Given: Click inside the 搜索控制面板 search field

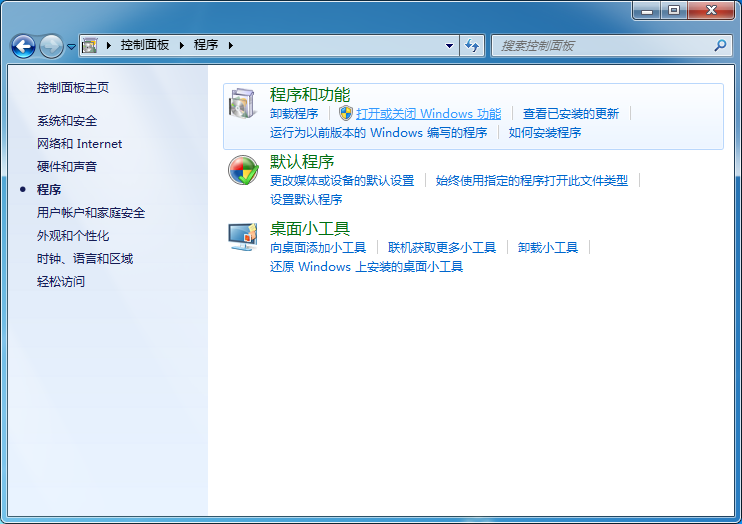Looking at the screenshot, I should click(x=600, y=45).
